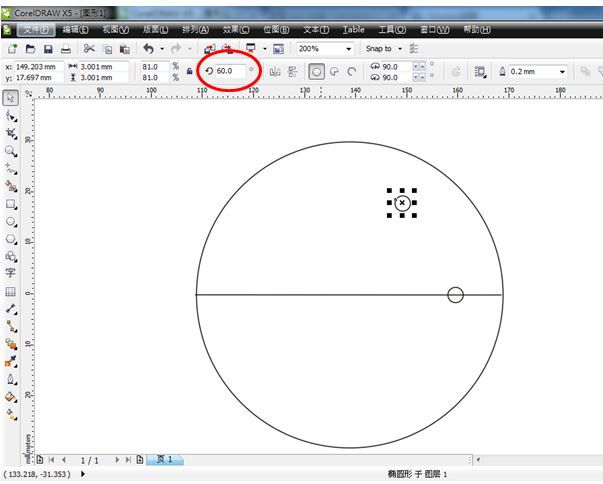Select small circle on horizontal line
The width and height of the screenshot is (603, 484).
click(x=455, y=295)
